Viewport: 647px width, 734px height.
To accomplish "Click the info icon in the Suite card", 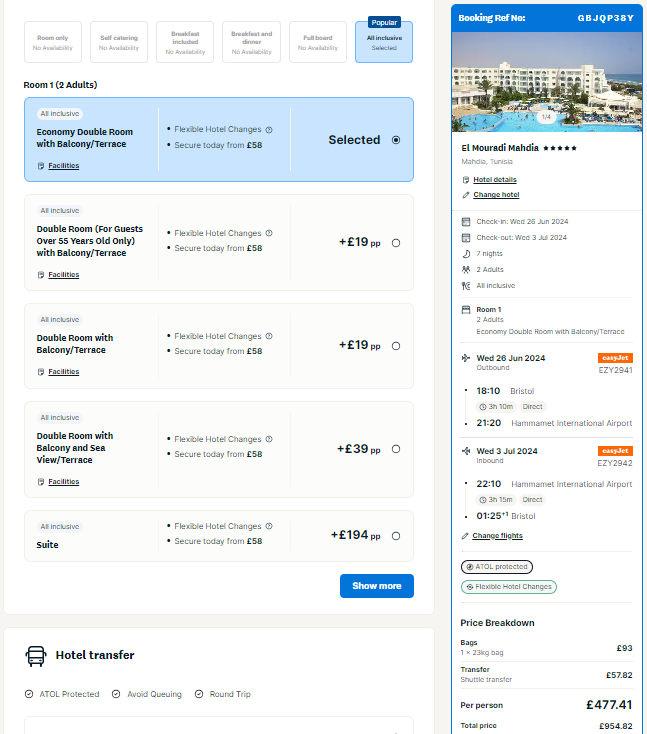I will click(269, 526).
